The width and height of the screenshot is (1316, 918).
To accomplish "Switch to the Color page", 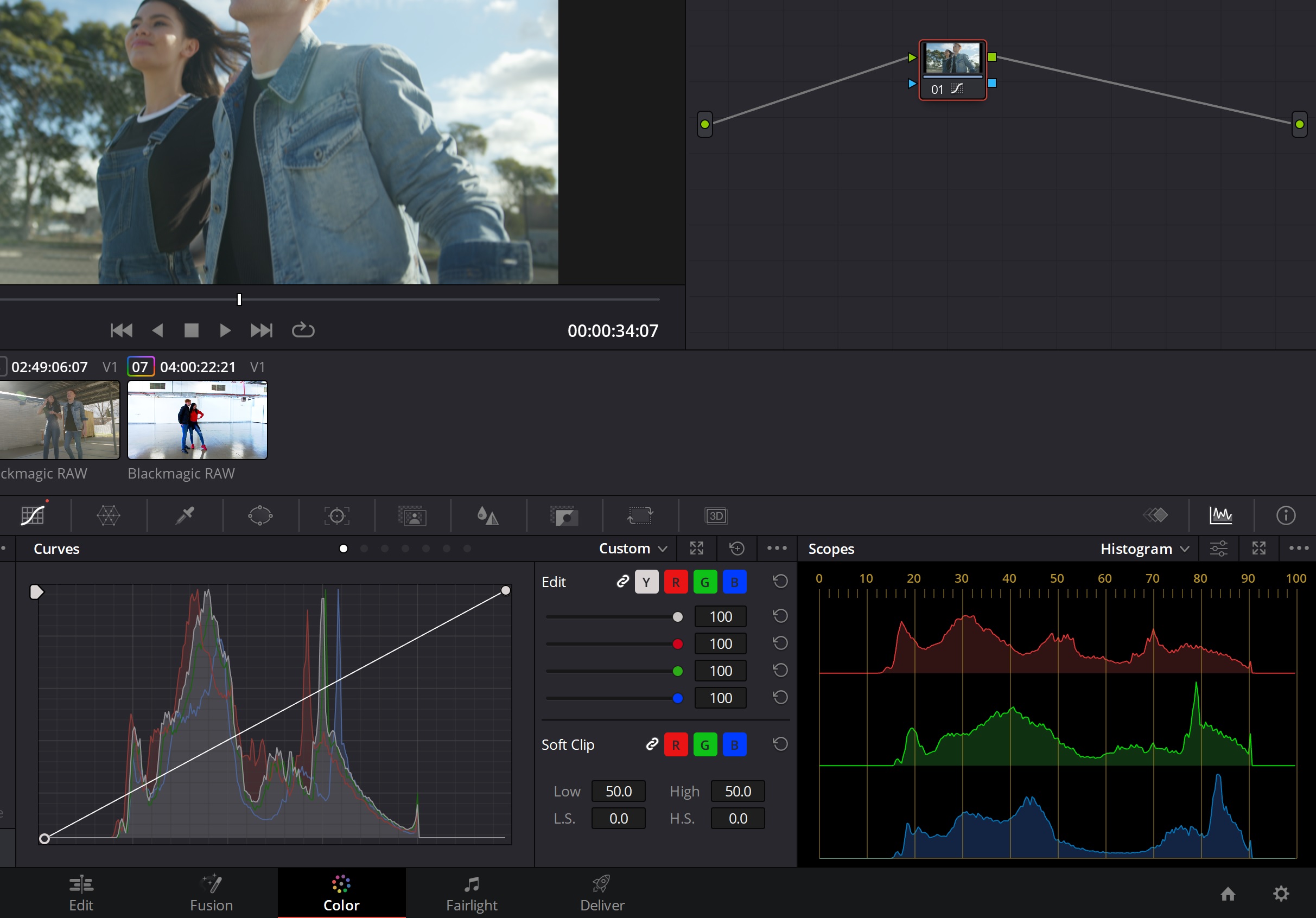I will click(341, 894).
